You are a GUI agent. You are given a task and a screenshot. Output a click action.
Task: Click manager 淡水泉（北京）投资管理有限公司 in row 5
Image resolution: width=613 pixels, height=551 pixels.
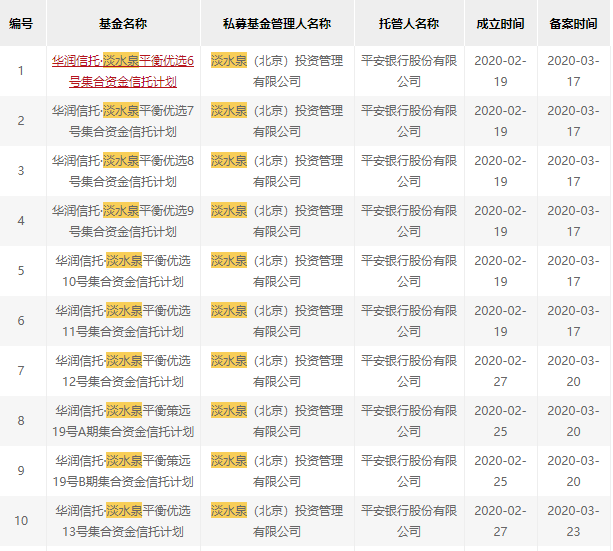click(277, 271)
